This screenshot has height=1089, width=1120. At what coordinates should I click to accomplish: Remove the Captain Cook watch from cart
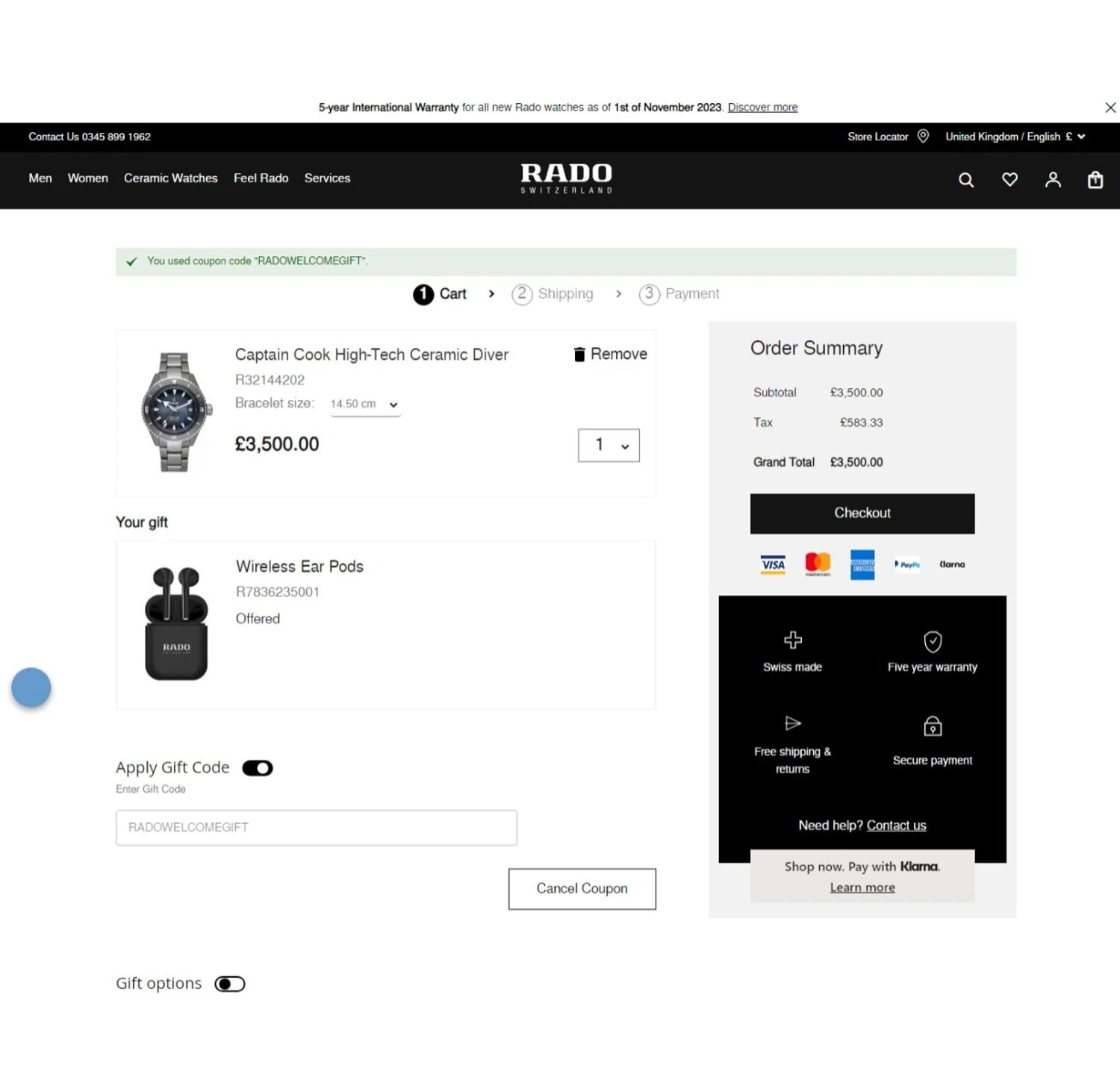610,354
